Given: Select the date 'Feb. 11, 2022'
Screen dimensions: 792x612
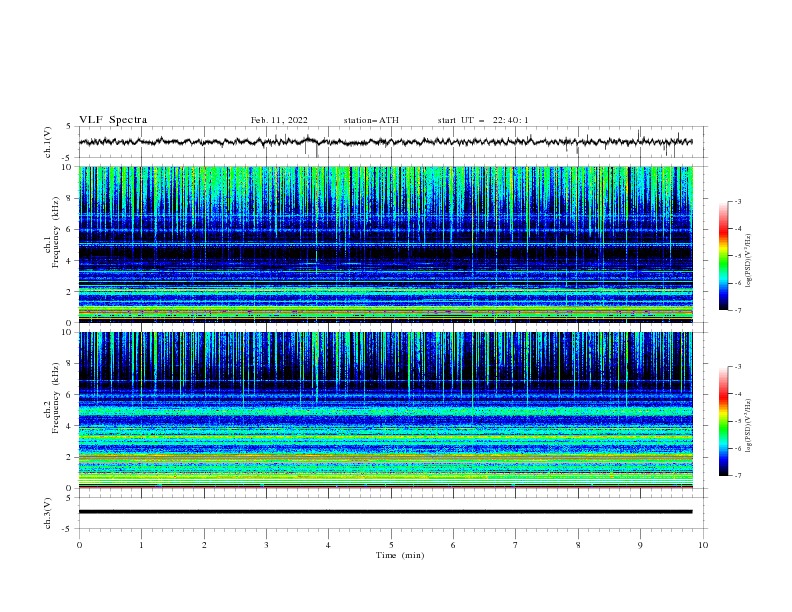Looking at the screenshot, I should click(x=279, y=120).
